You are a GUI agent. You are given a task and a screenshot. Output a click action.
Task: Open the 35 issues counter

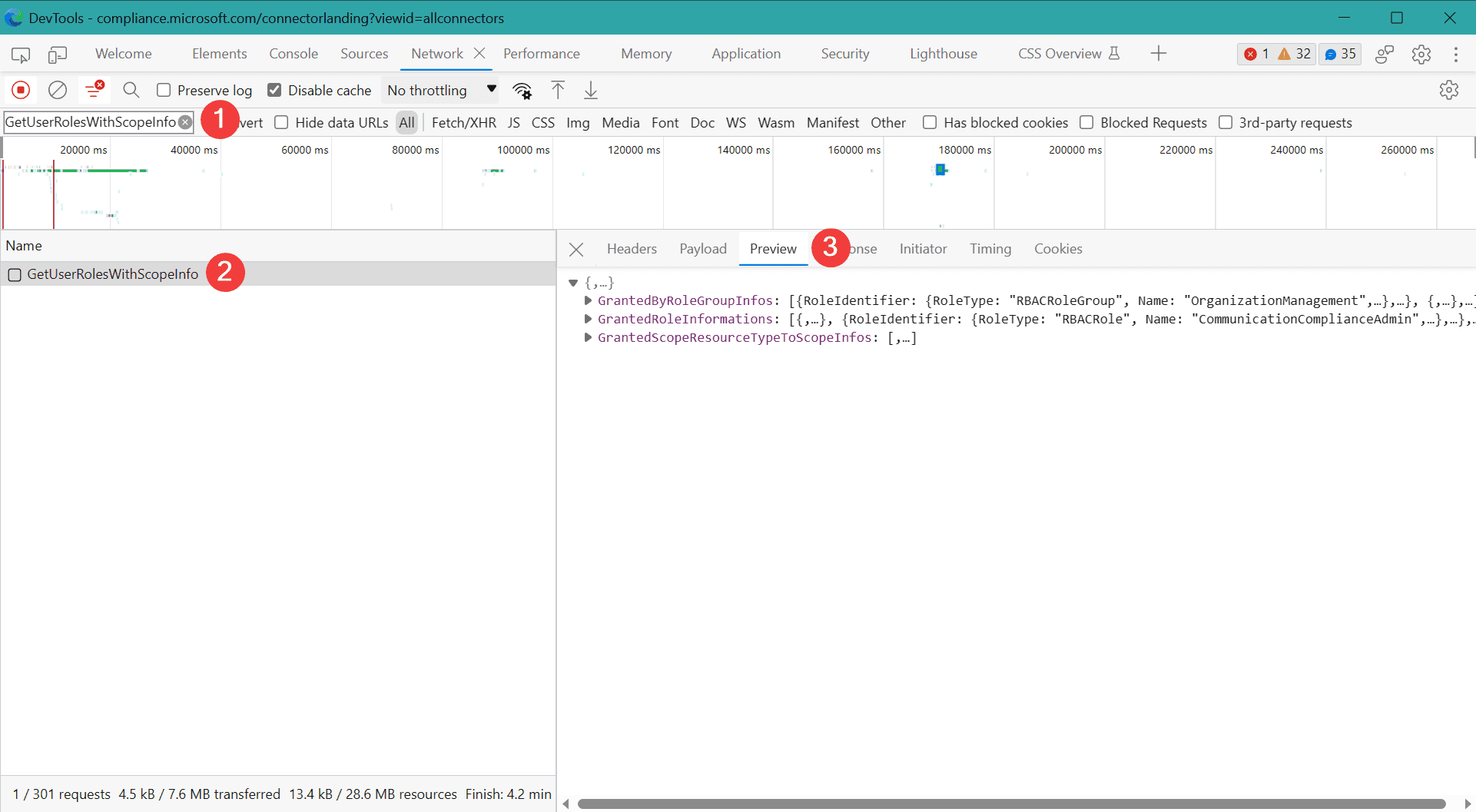coord(1340,54)
